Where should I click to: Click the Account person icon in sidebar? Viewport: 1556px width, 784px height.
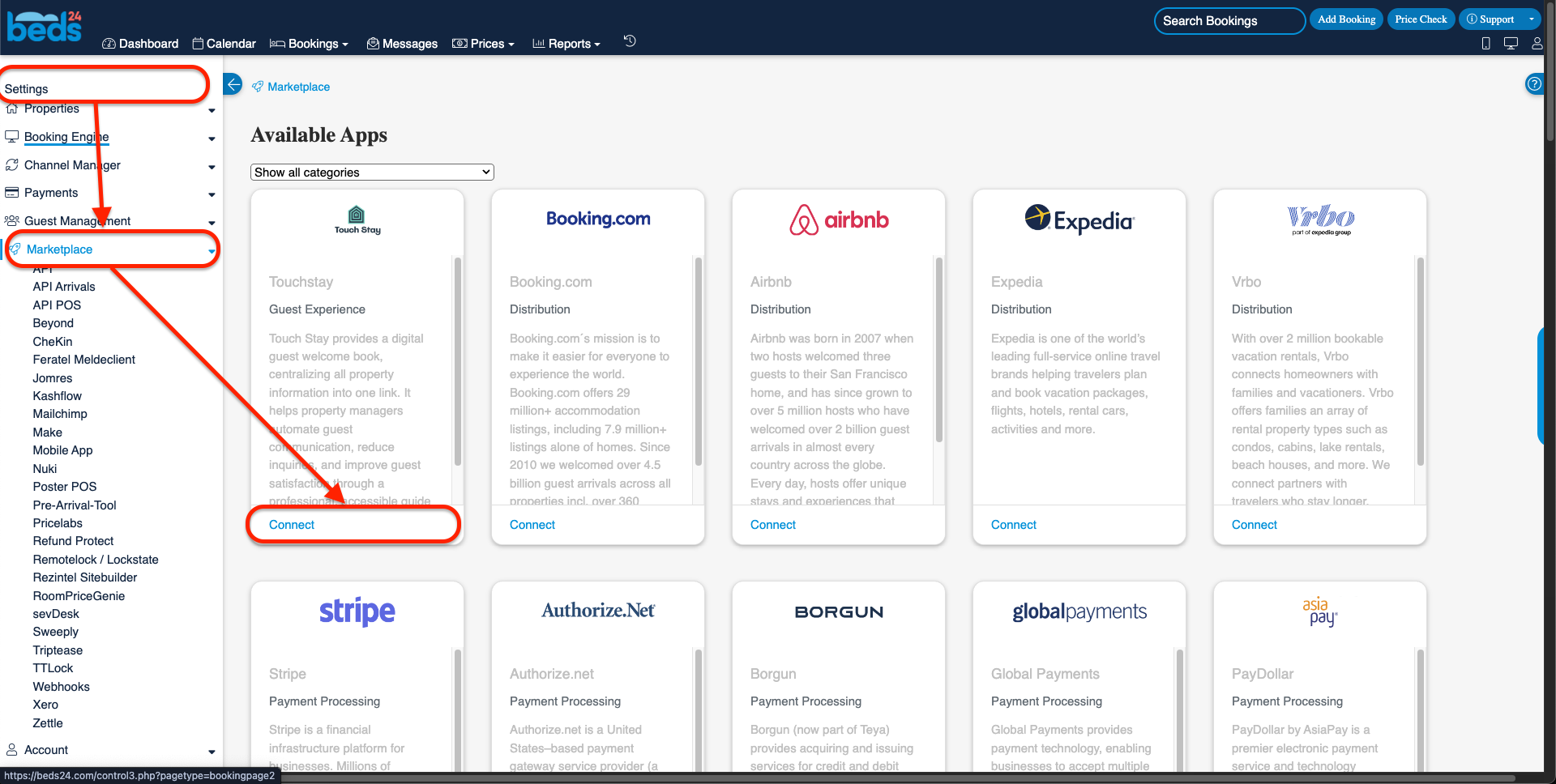click(11, 750)
